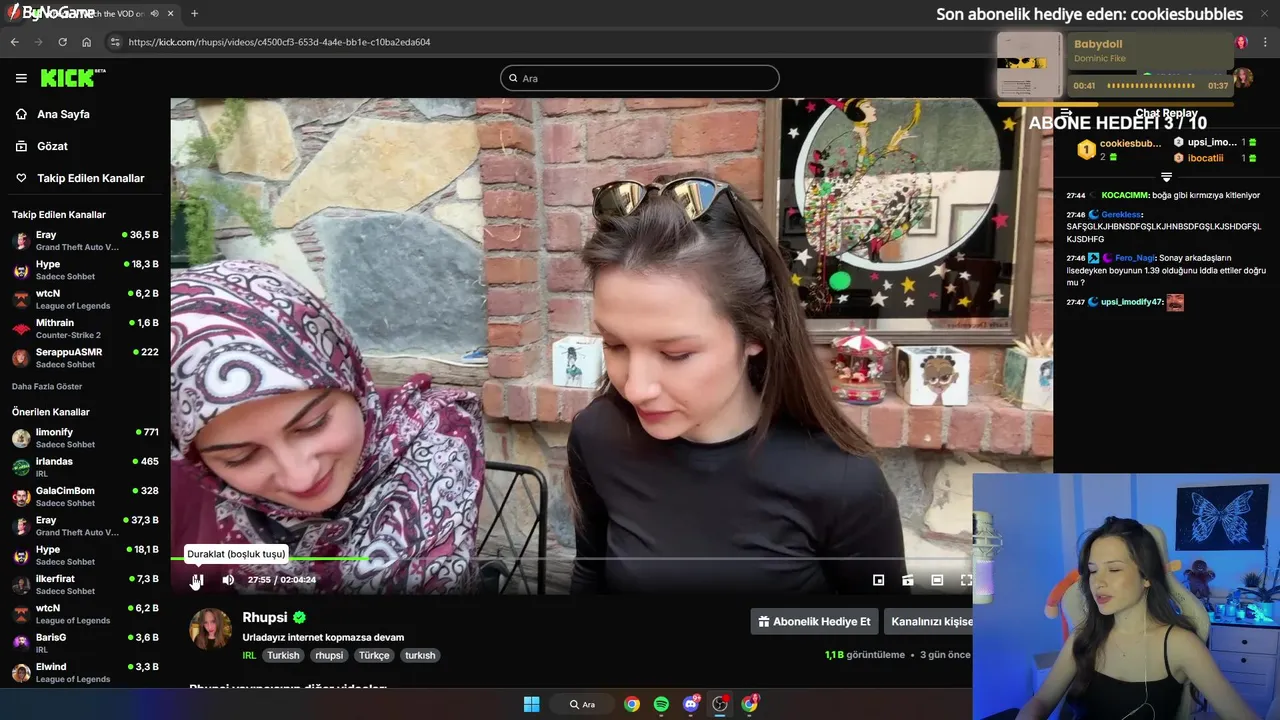Open a new browser tab
The height and width of the screenshot is (720, 1280).
click(x=194, y=13)
